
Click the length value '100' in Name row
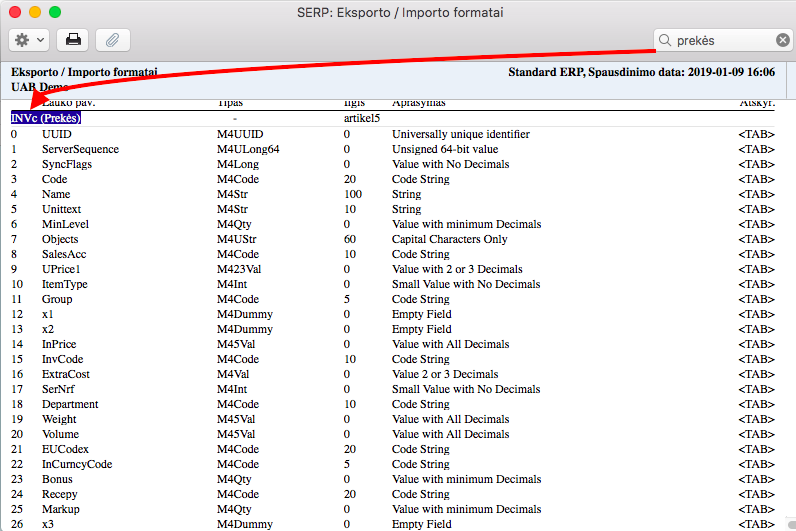(x=353, y=194)
